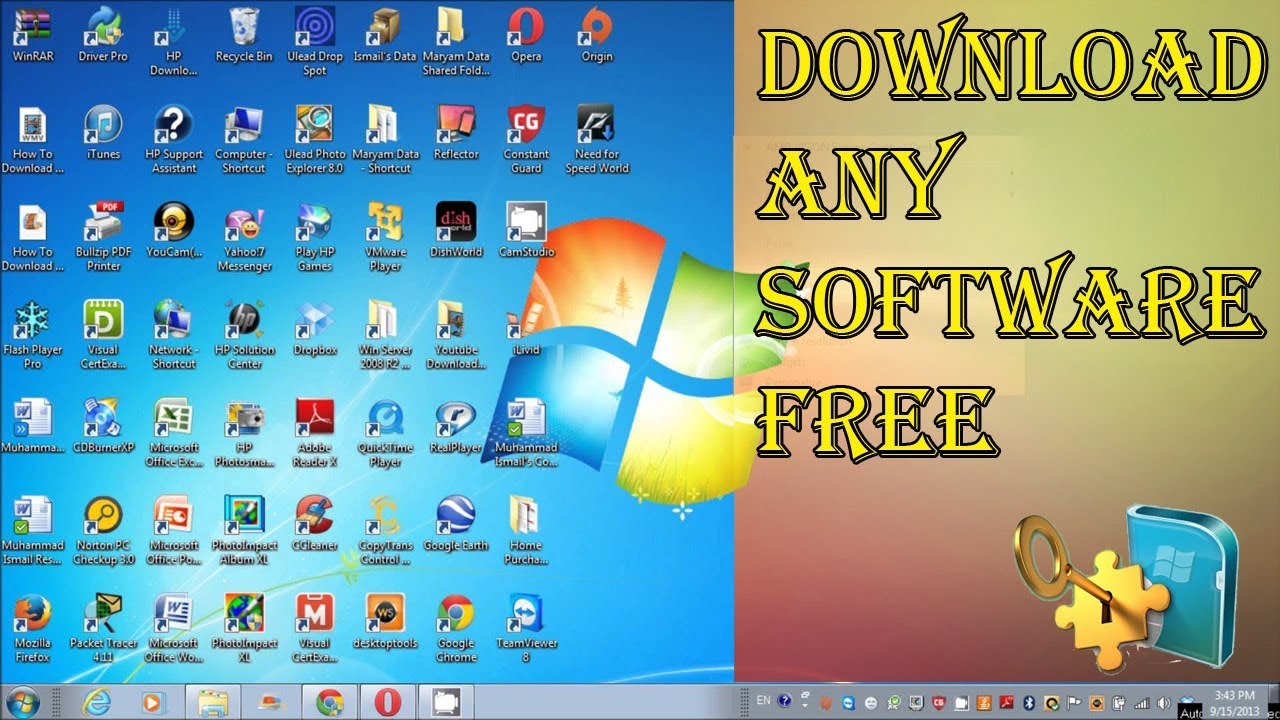This screenshot has height=720, width=1280.
Task: Open CopyTrans Control Center icon
Action: click(x=385, y=531)
